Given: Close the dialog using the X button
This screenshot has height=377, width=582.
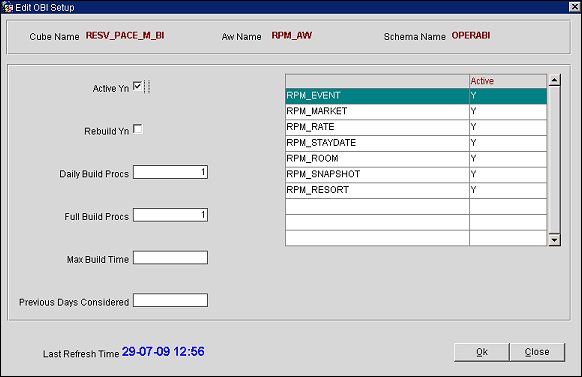Looking at the screenshot, I should pos(575,7).
